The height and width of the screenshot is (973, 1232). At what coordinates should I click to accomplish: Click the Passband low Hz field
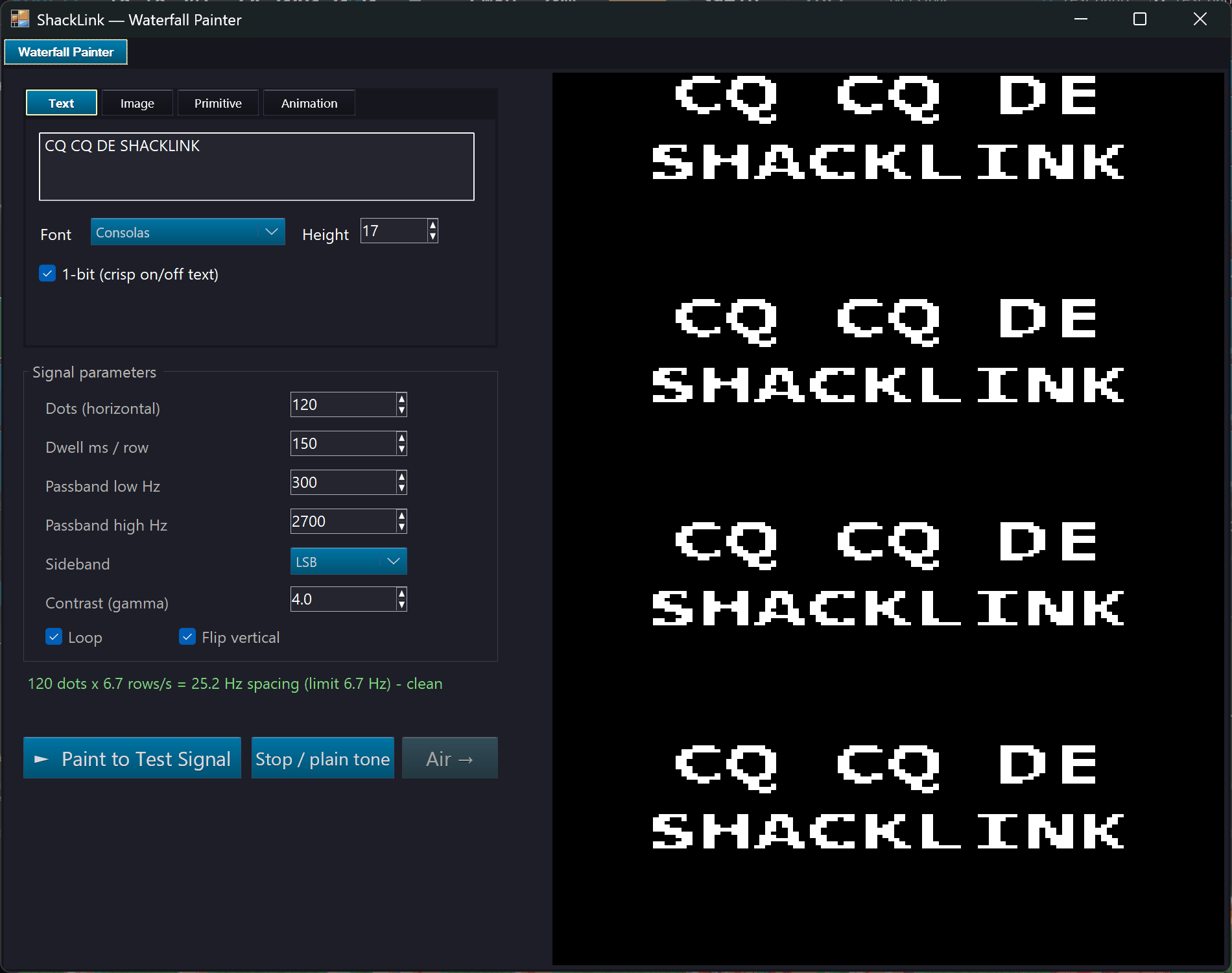coord(344,483)
